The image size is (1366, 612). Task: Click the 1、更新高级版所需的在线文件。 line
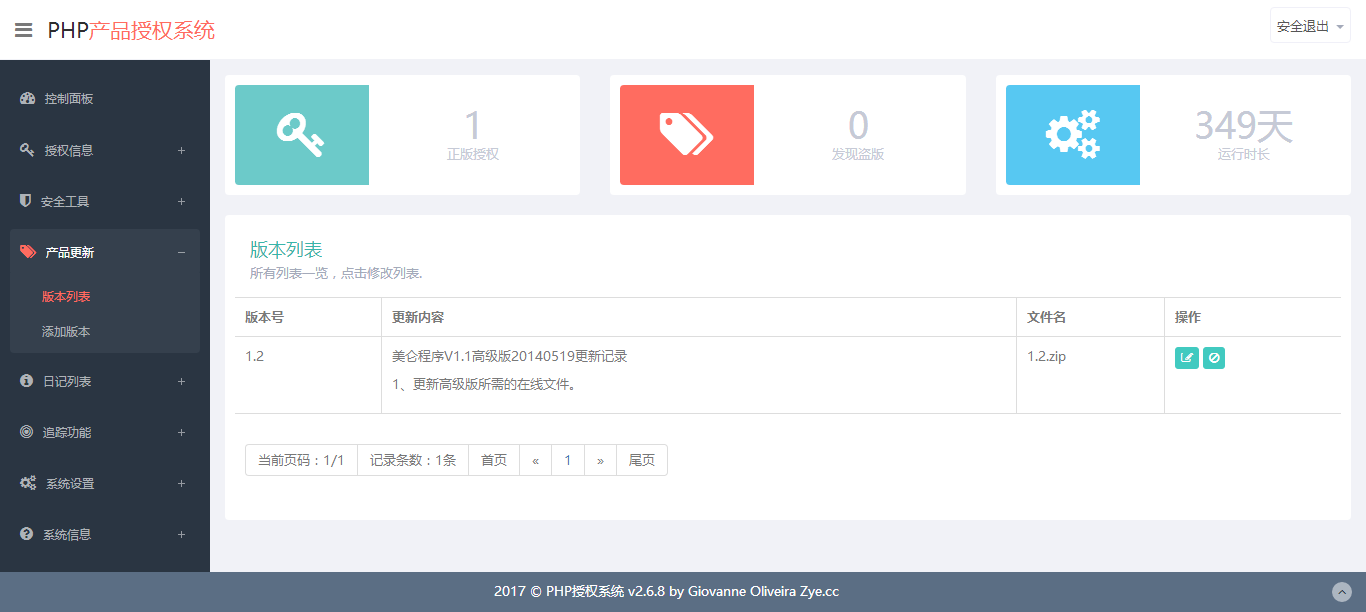pos(485,384)
